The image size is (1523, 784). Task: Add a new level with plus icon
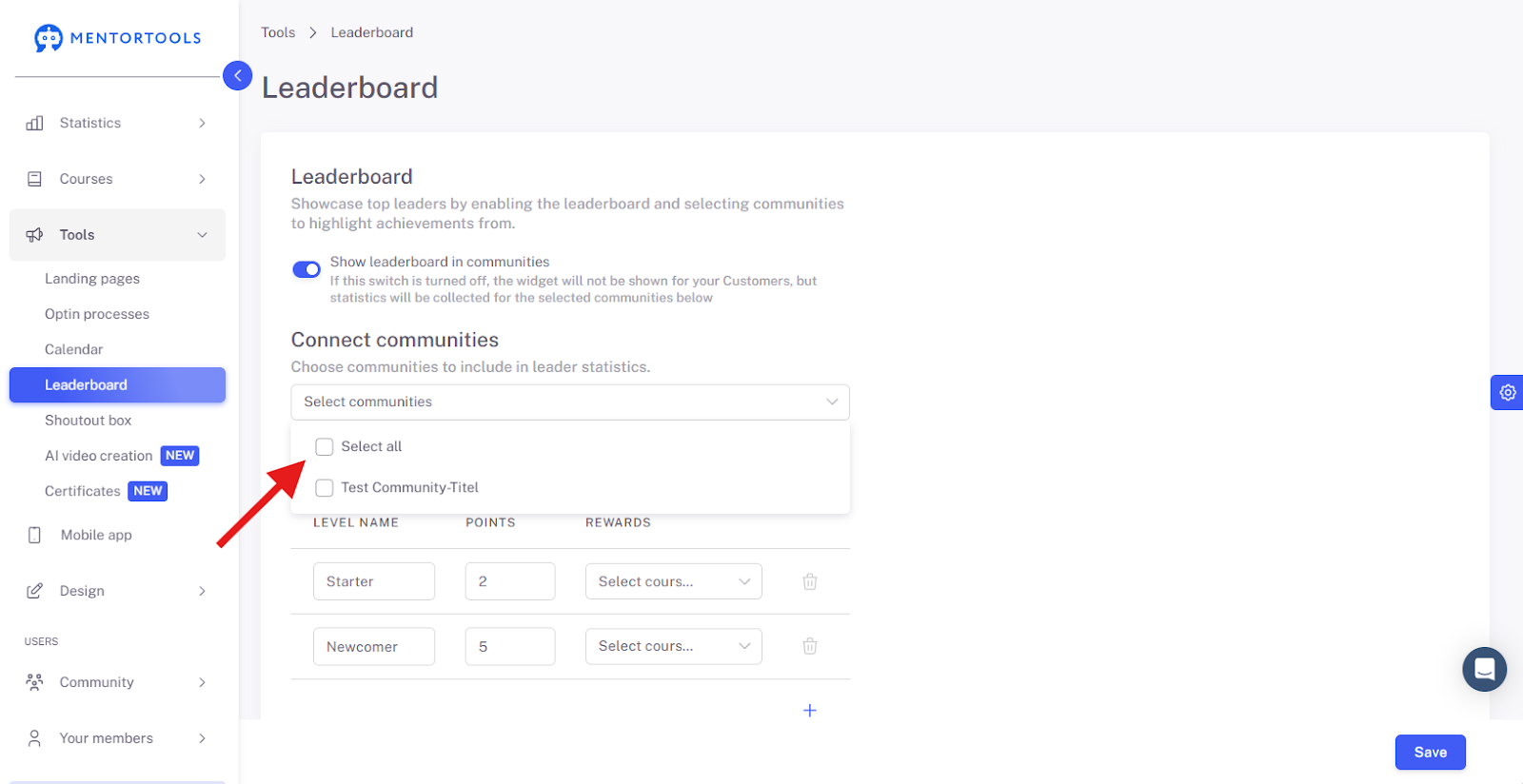click(810, 711)
